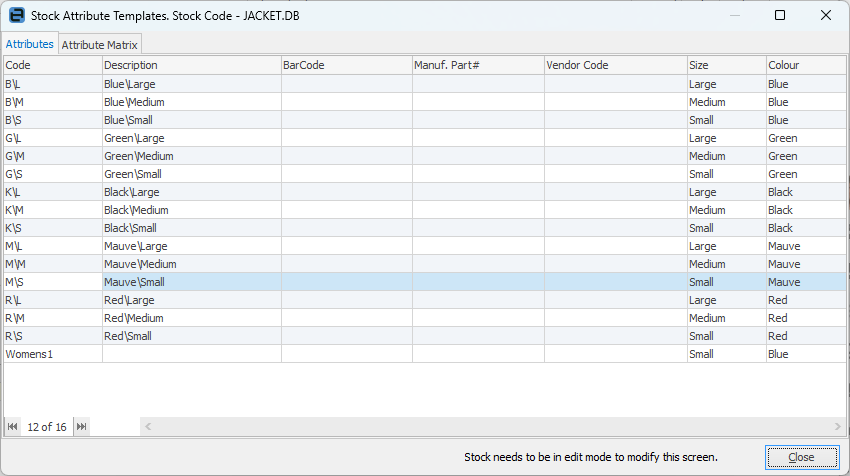Click the BarCode cell in B\L row
Image resolution: width=850 pixels, height=476 pixels.
pos(346,84)
